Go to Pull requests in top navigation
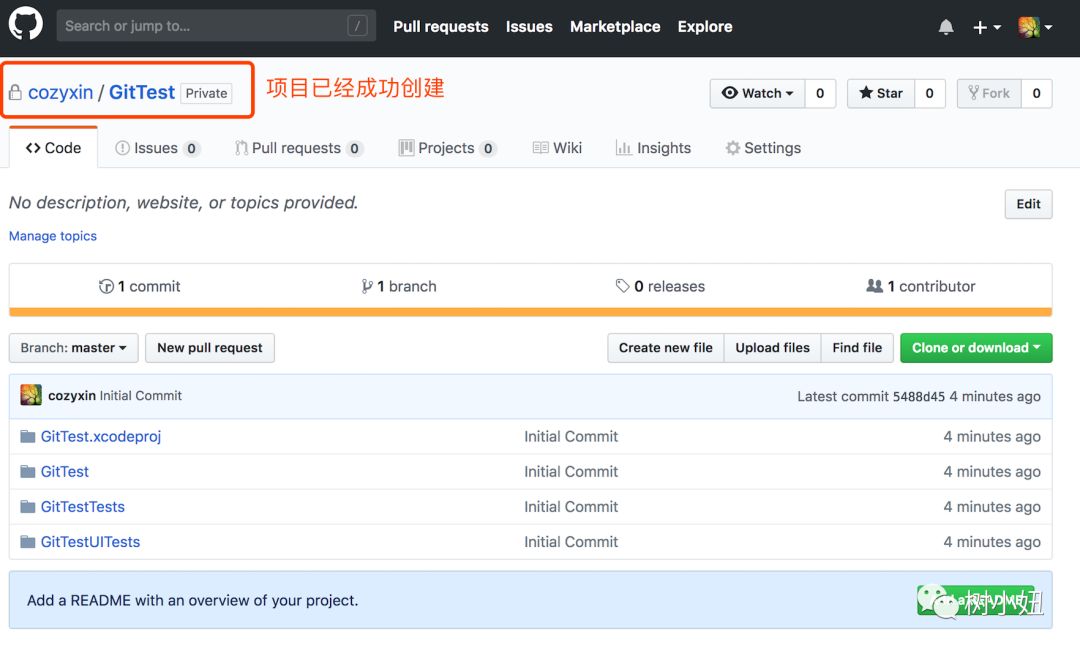Image resolution: width=1080 pixels, height=651 pixels. point(441,26)
